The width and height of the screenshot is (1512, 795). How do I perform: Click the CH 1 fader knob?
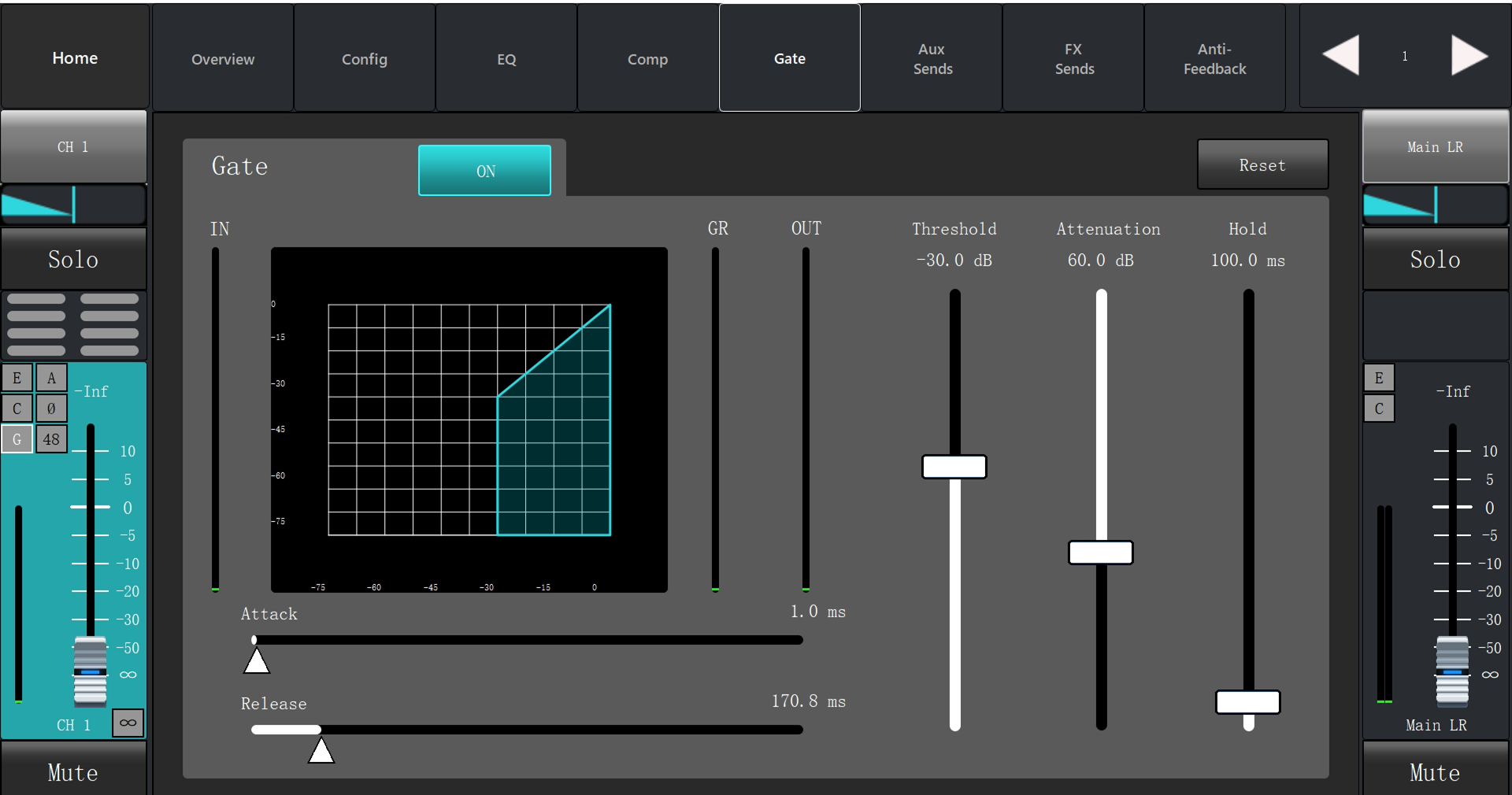coord(91,671)
